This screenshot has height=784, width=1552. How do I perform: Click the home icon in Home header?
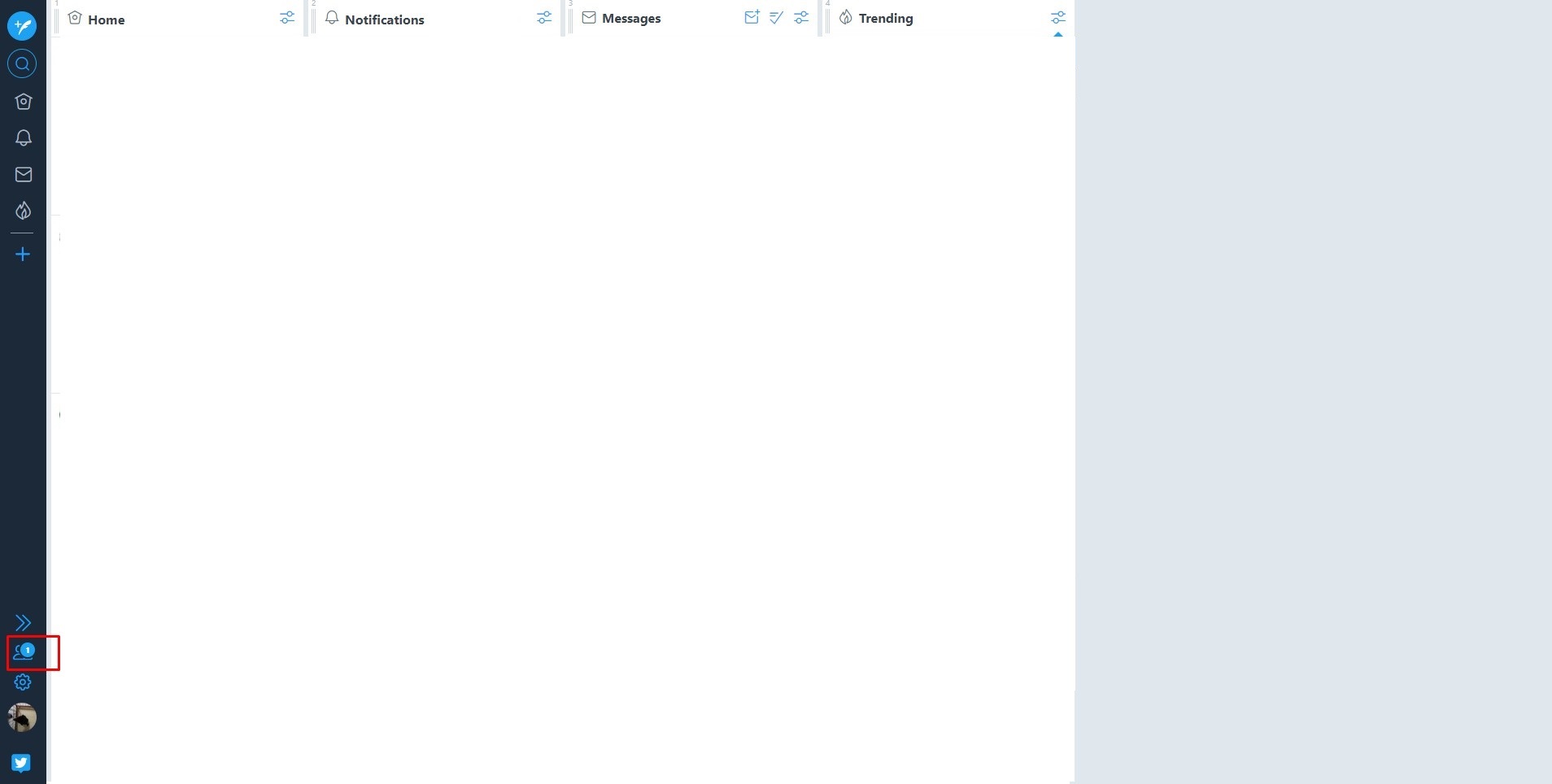pyautogui.click(x=75, y=18)
